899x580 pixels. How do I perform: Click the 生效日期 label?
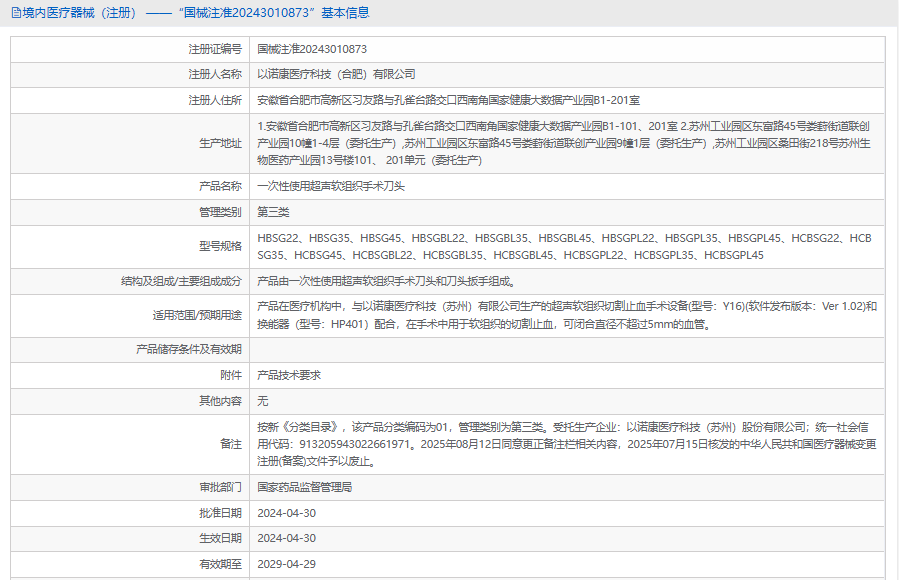click(x=220, y=538)
